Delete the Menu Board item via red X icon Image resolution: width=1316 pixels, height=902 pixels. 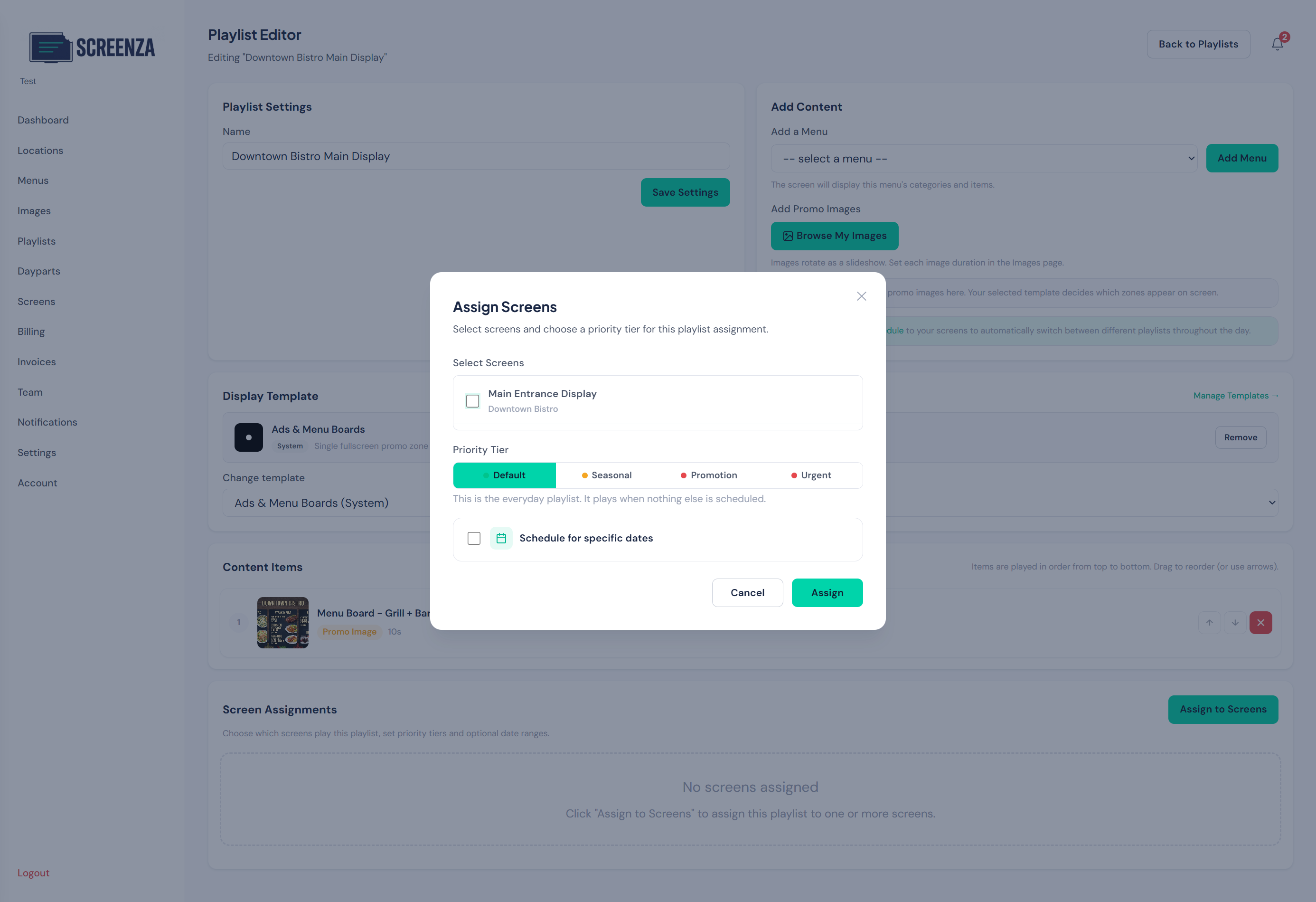[1260, 622]
